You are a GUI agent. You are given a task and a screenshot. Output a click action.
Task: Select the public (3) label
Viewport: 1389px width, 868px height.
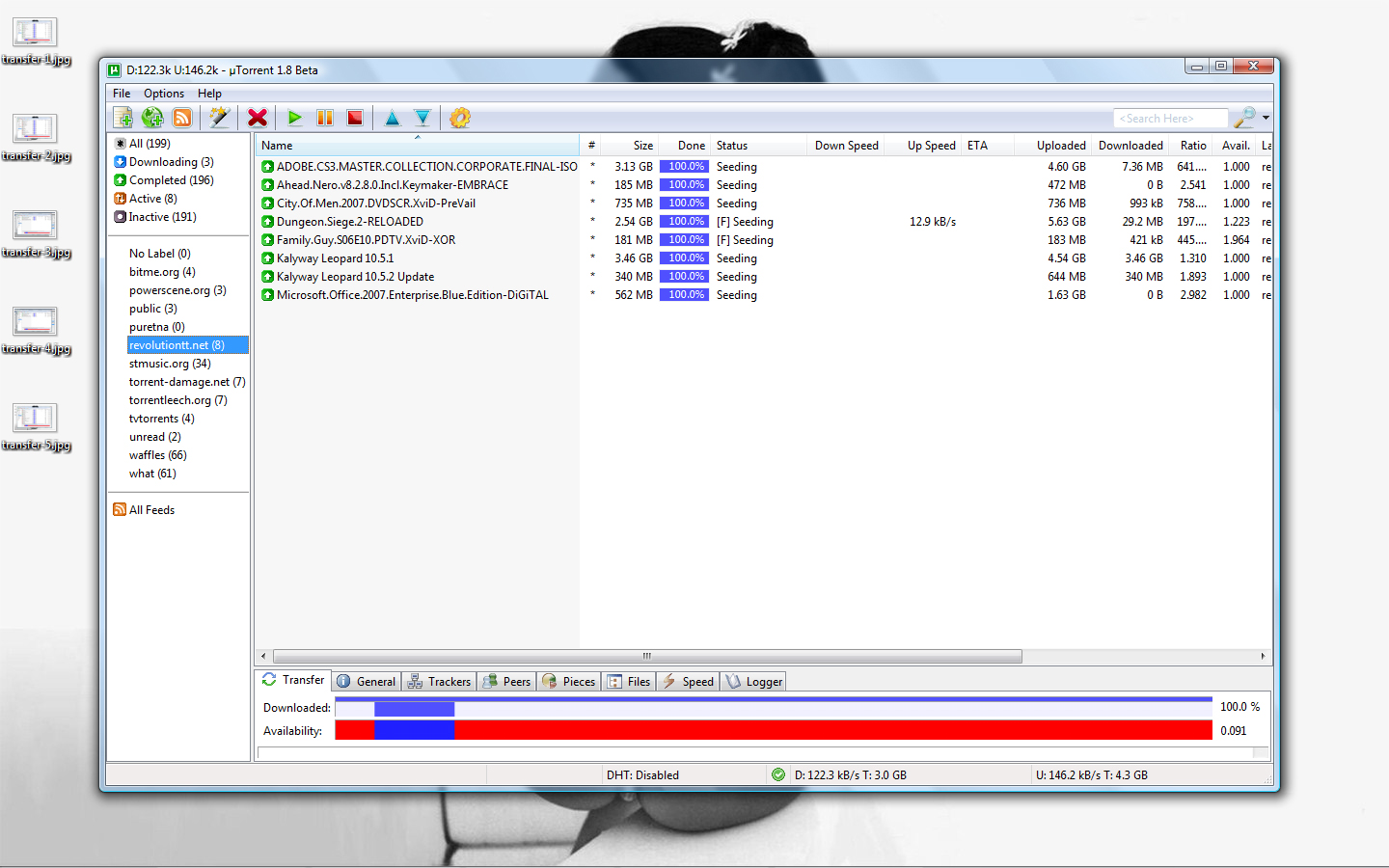coord(153,309)
